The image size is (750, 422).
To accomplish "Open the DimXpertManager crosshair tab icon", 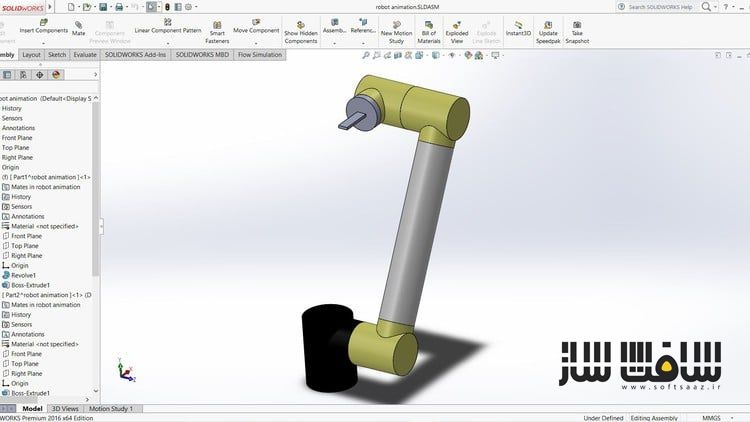I will 40,75.
